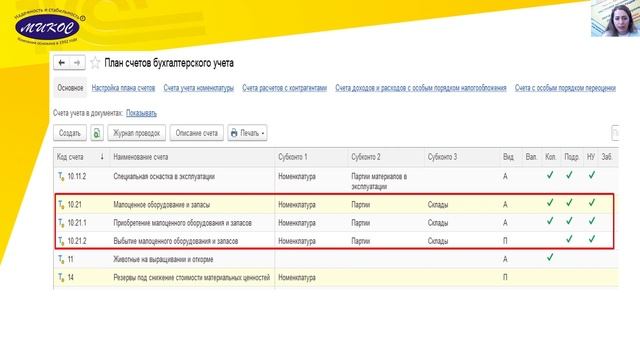The width and height of the screenshot is (640, 360).
Task: Open Счета с особым порядком переоценки link
Action: [x=565, y=88]
